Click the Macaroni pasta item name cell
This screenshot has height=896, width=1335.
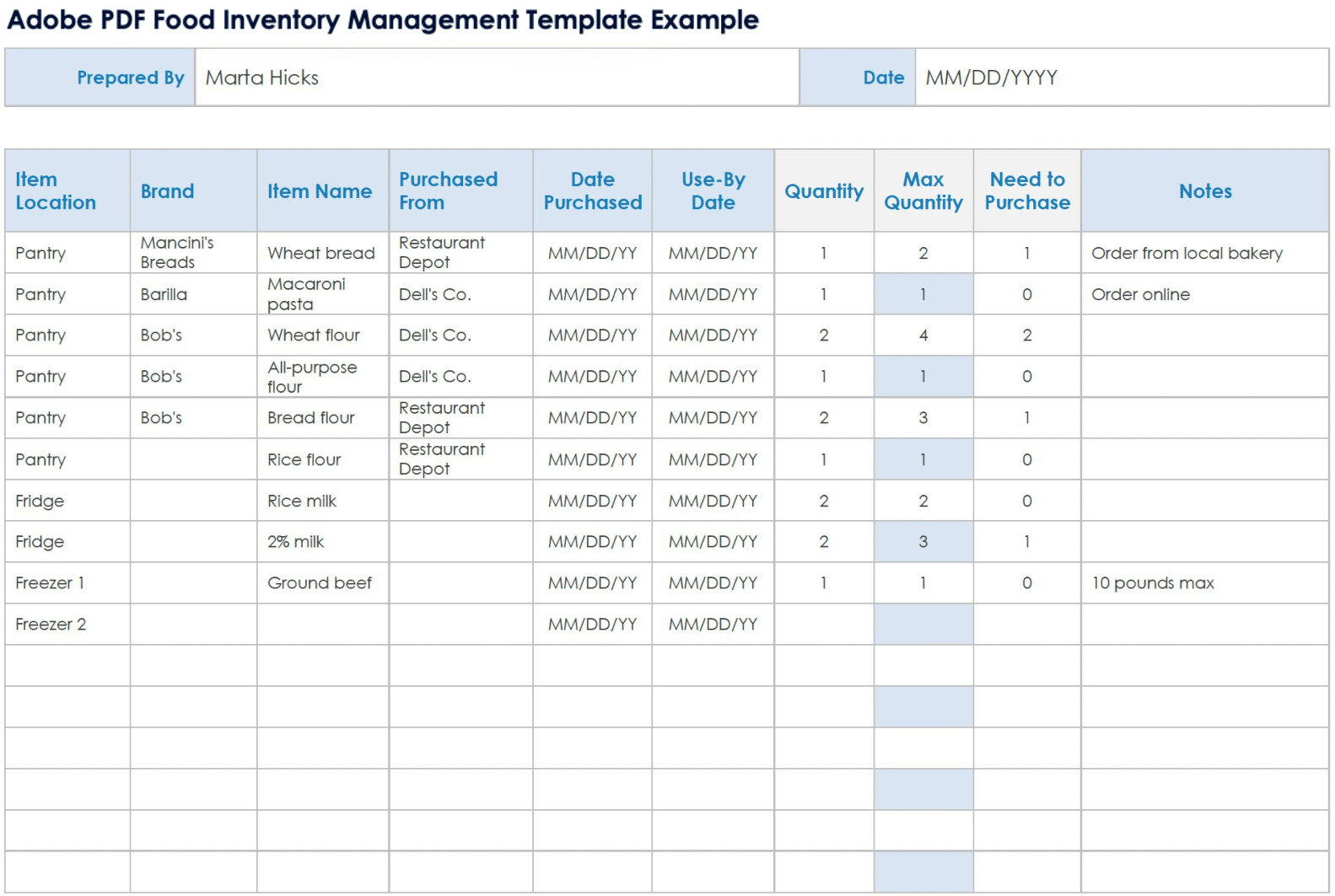click(x=321, y=294)
